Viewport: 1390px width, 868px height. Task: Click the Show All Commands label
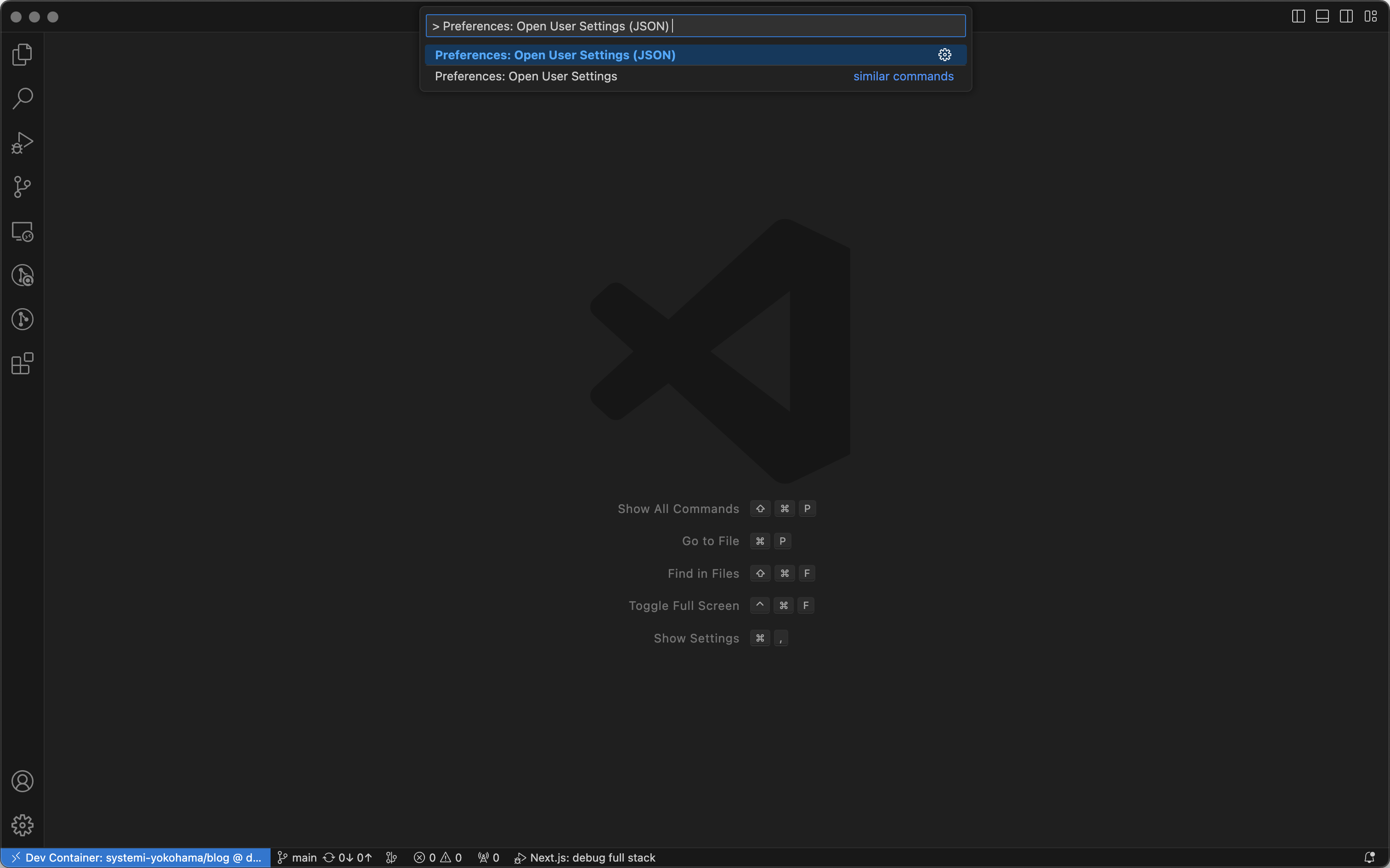tap(678, 509)
